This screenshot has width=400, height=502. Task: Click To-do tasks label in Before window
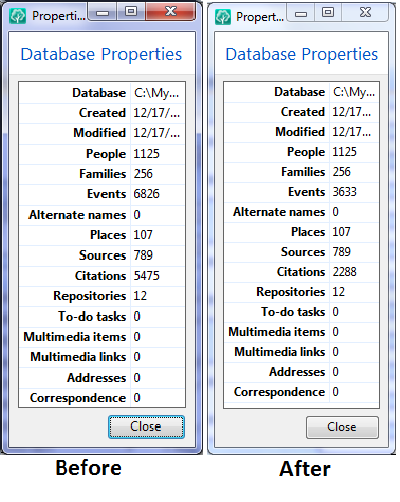[x=92, y=316]
